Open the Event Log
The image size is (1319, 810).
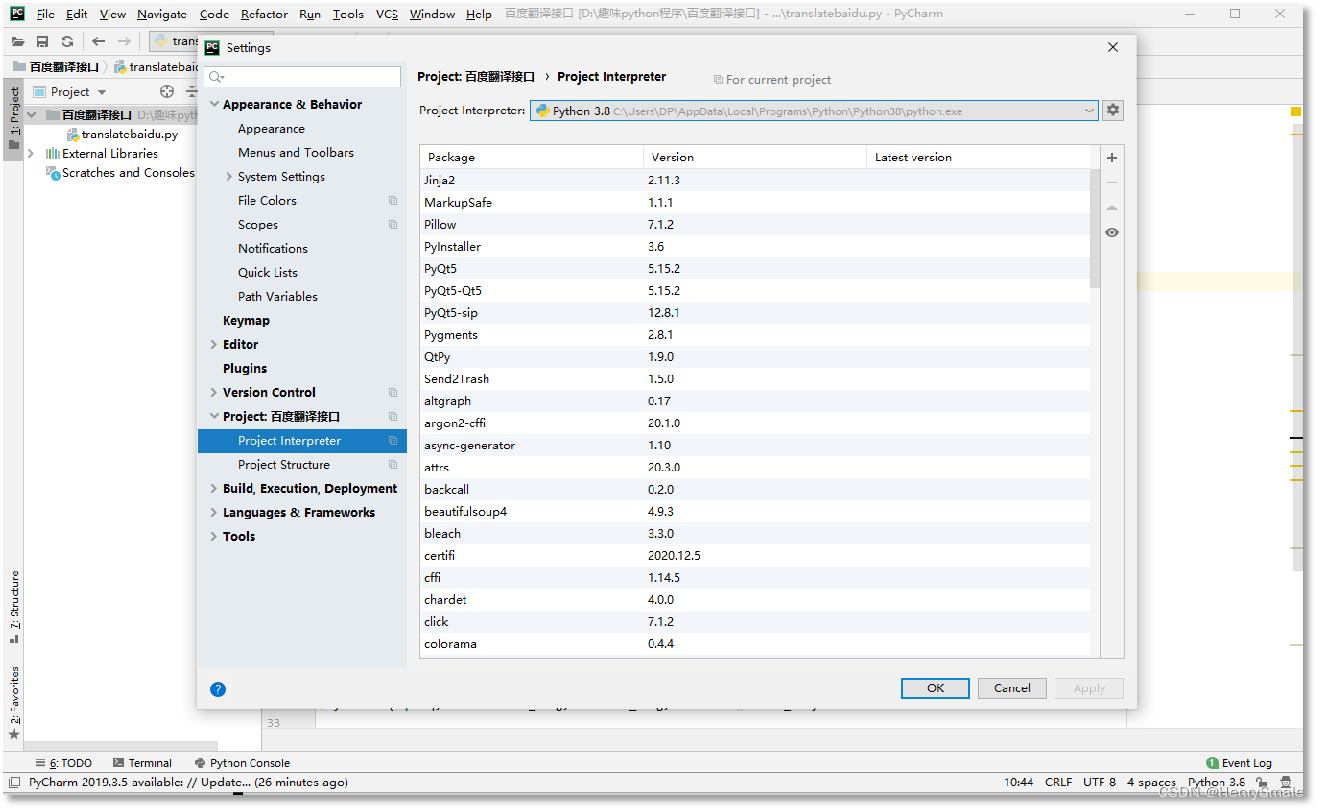pos(1239,763)
